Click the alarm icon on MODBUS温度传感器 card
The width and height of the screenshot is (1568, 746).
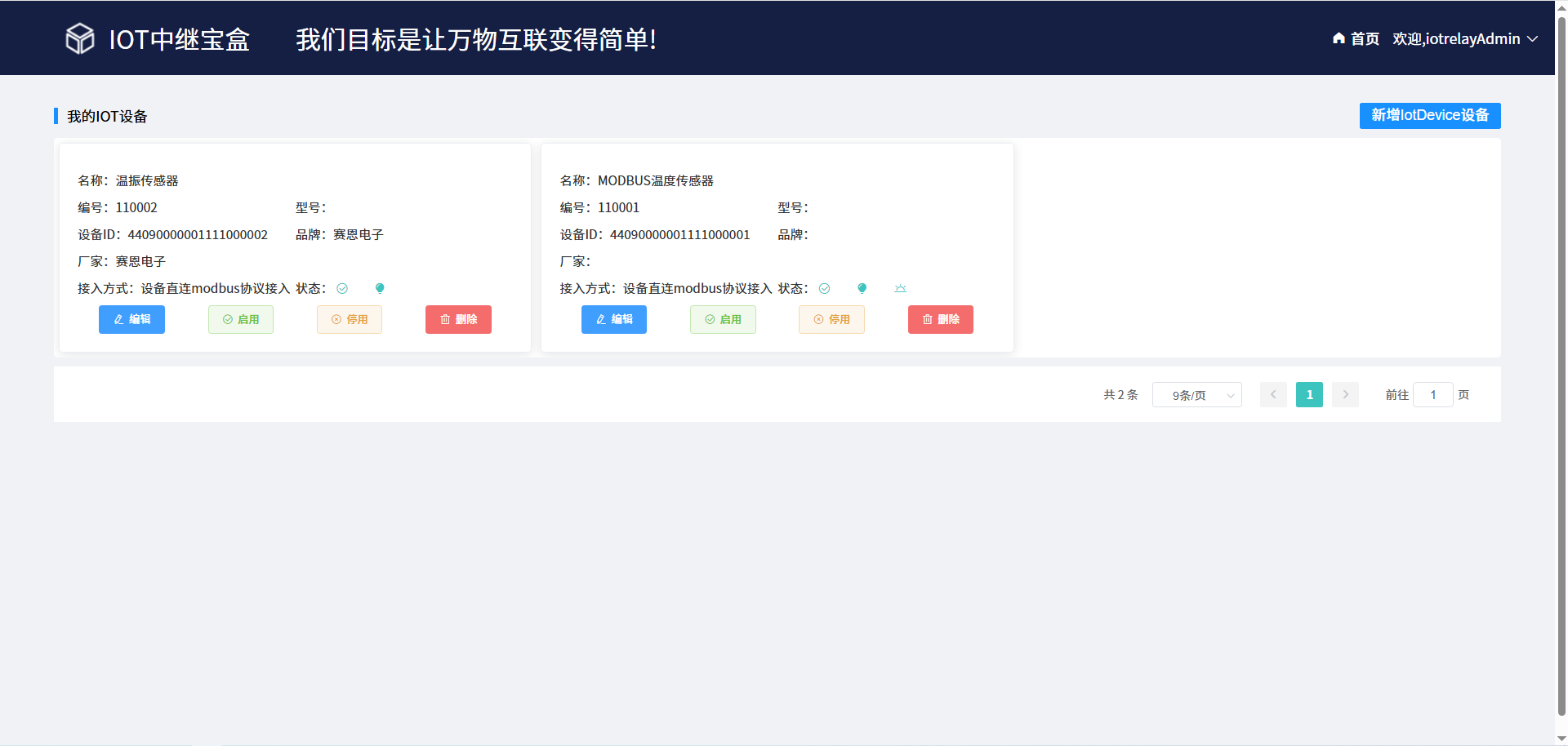(x=900, y=288)
